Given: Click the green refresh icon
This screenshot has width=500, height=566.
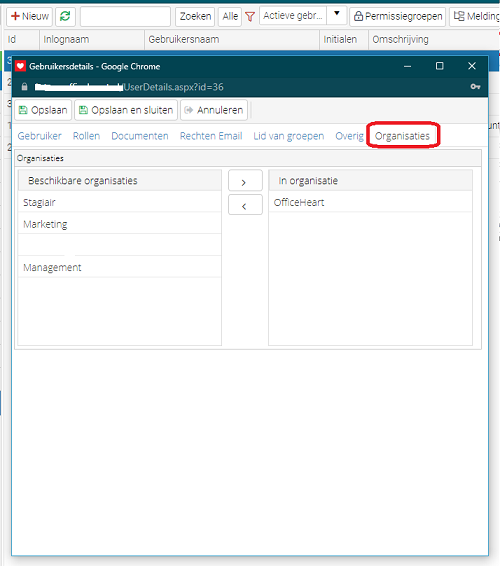Looking at the screenshot, I should tap(65, 16).
